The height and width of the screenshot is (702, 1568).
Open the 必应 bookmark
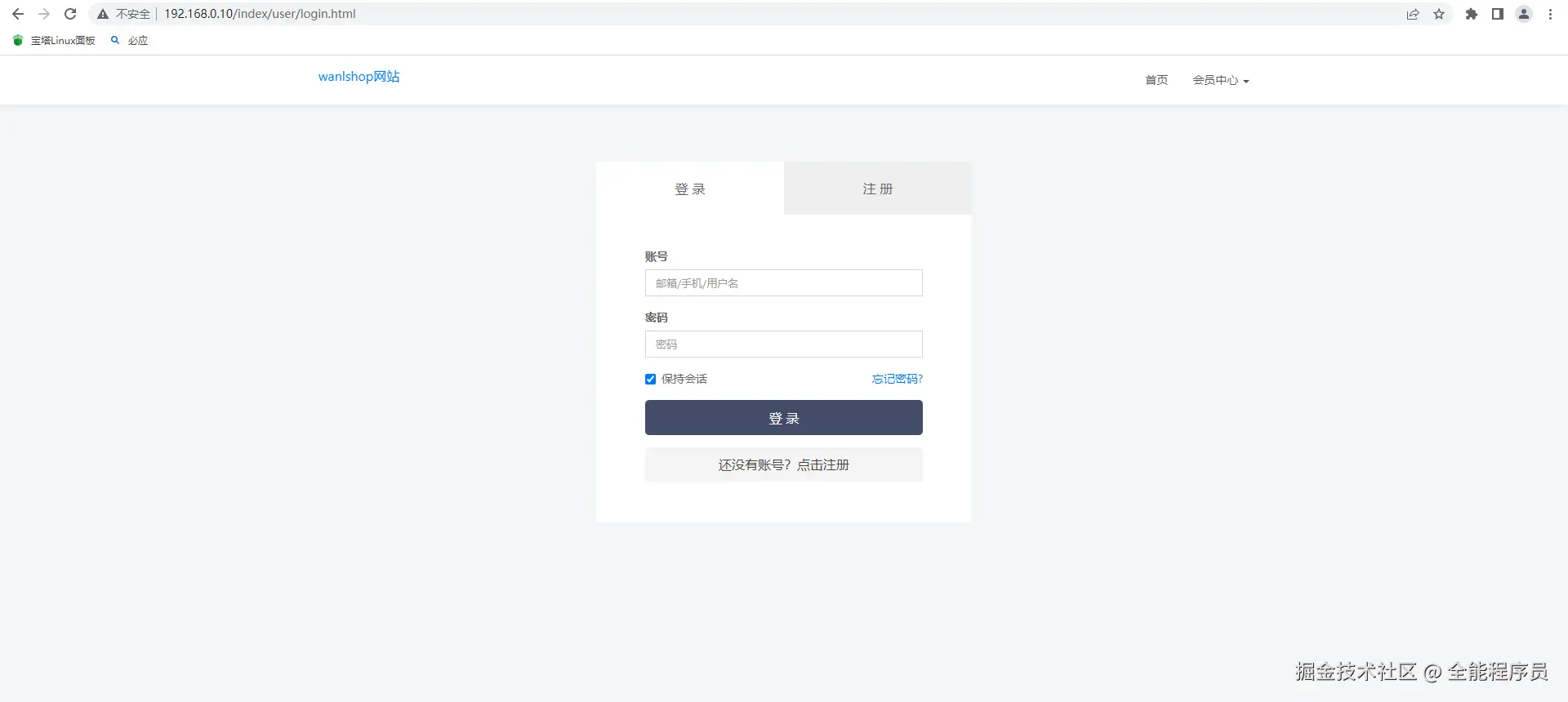130,40
